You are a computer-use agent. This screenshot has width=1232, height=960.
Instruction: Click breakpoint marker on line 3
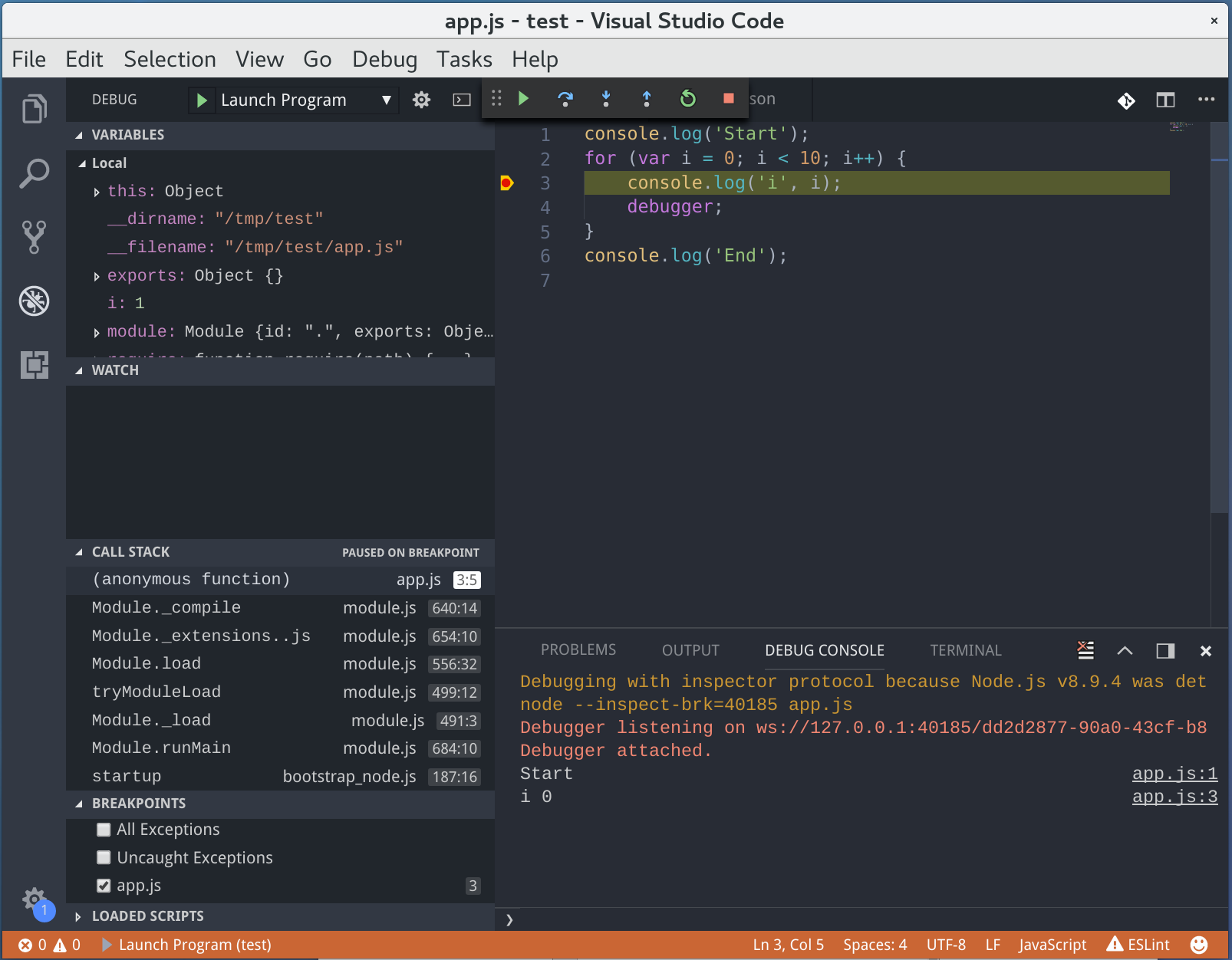coord(506,182)
